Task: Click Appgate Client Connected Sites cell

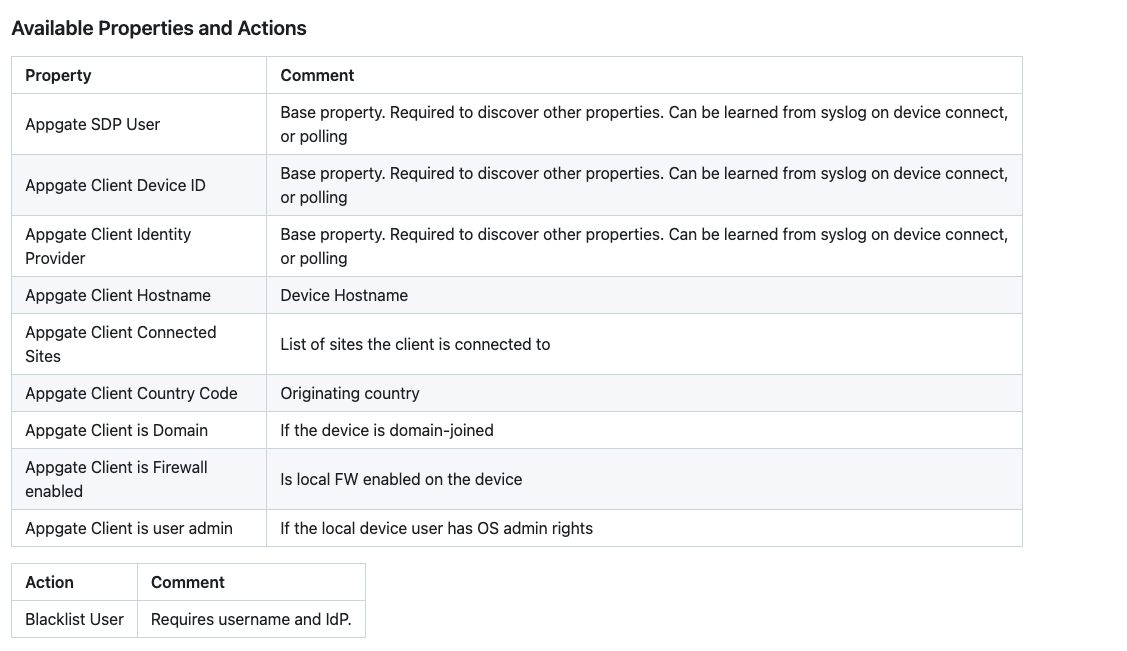Action: tap(139, 344)
